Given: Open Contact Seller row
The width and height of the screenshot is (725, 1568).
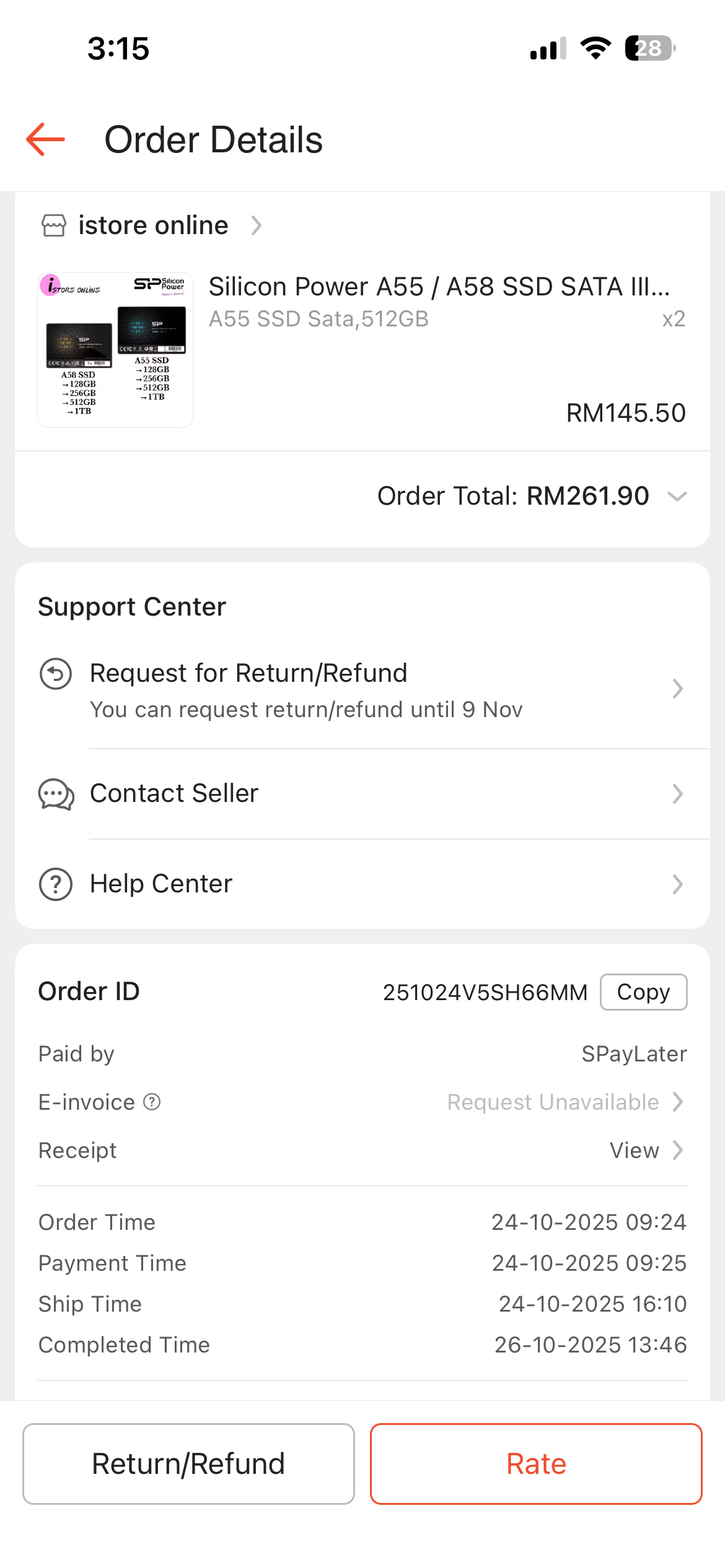Looking at the screenshot, I should coord(372,794).
